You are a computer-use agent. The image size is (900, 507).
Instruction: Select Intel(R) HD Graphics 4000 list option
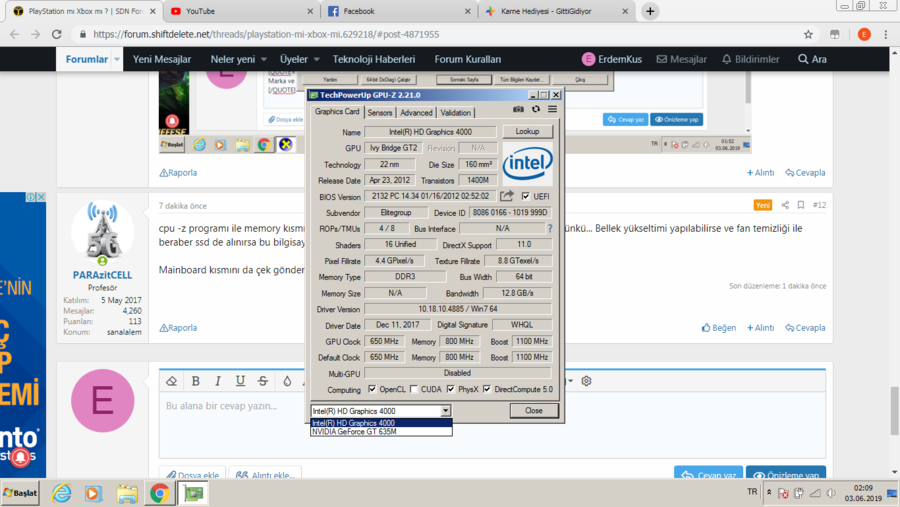click(x=381, y=423)
